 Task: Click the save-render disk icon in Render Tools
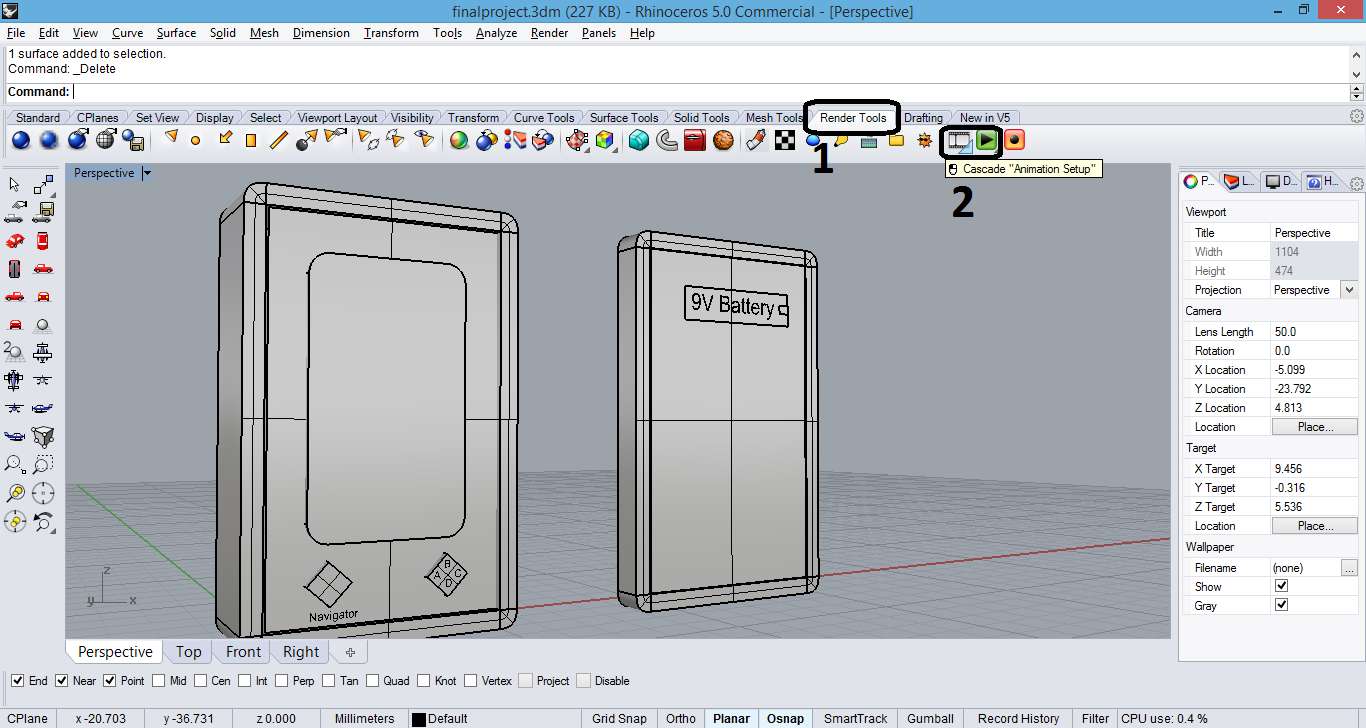(133, 141)
